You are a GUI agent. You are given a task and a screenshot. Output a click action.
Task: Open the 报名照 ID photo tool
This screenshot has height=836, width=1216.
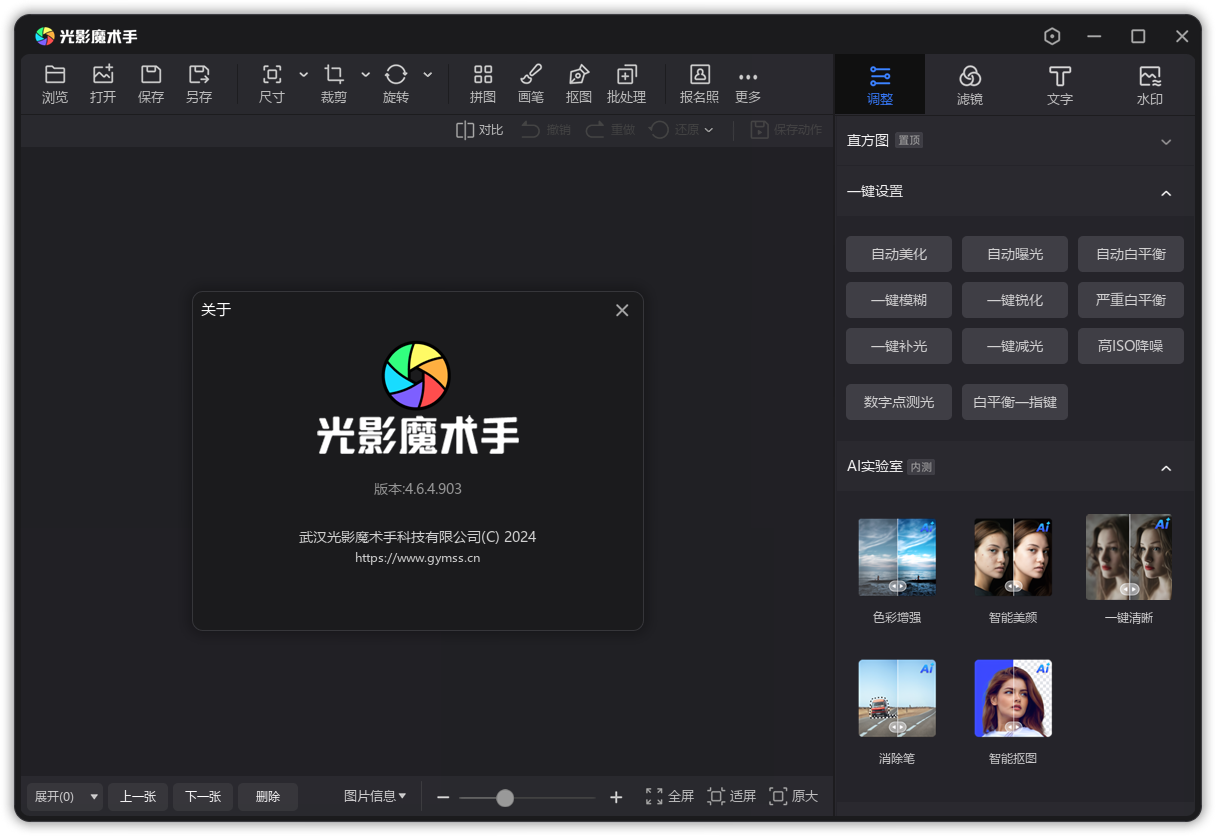click(700, 84)
